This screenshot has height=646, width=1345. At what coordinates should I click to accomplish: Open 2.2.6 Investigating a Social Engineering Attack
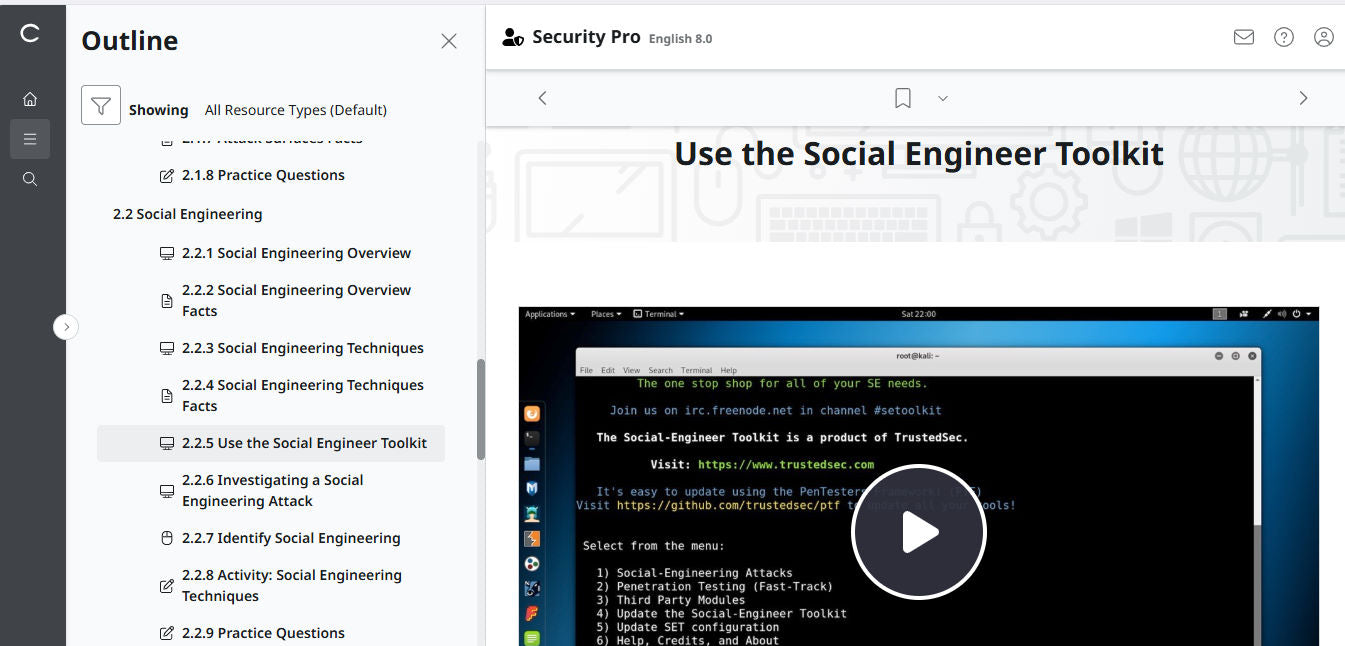click(272, 490)
